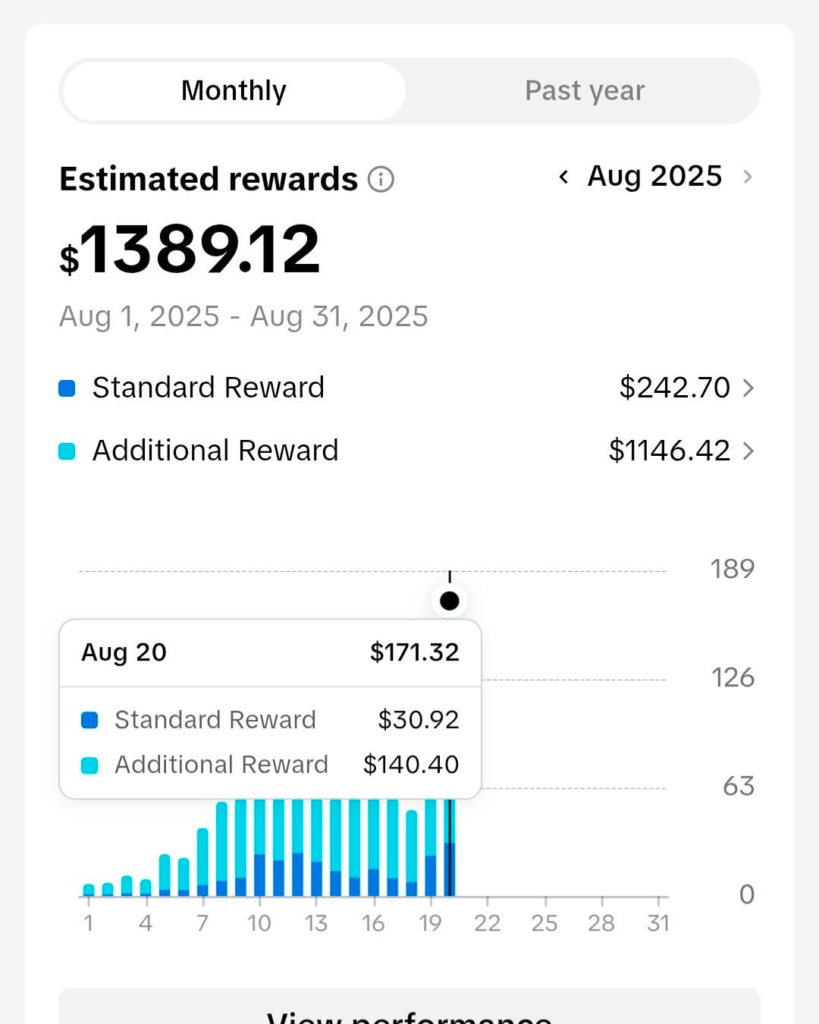Select the chart bar for day 1
Viewport: 819px width, 1024px height.
89,890
